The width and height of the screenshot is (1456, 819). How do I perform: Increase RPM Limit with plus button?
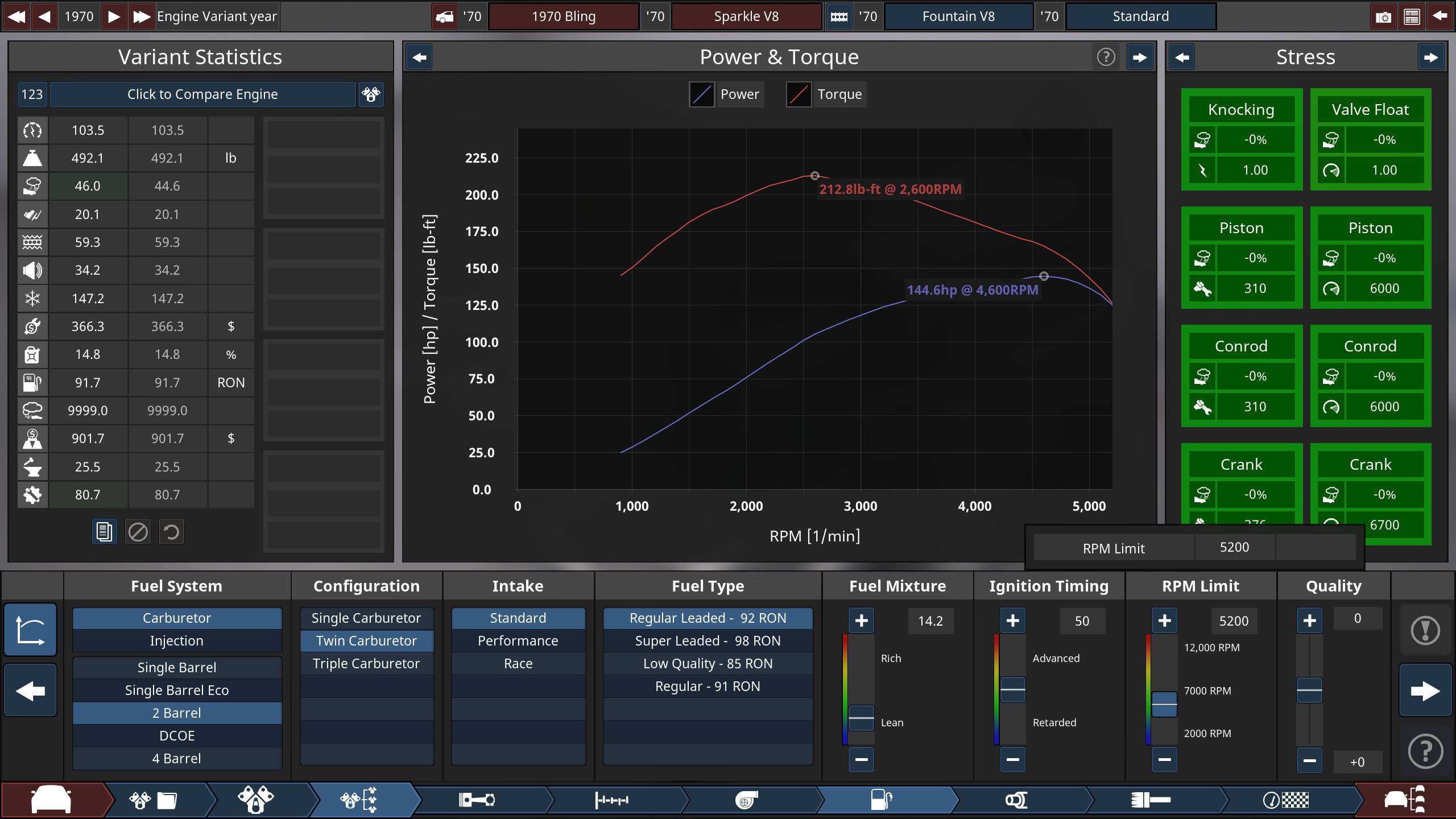click(1164, 621)
